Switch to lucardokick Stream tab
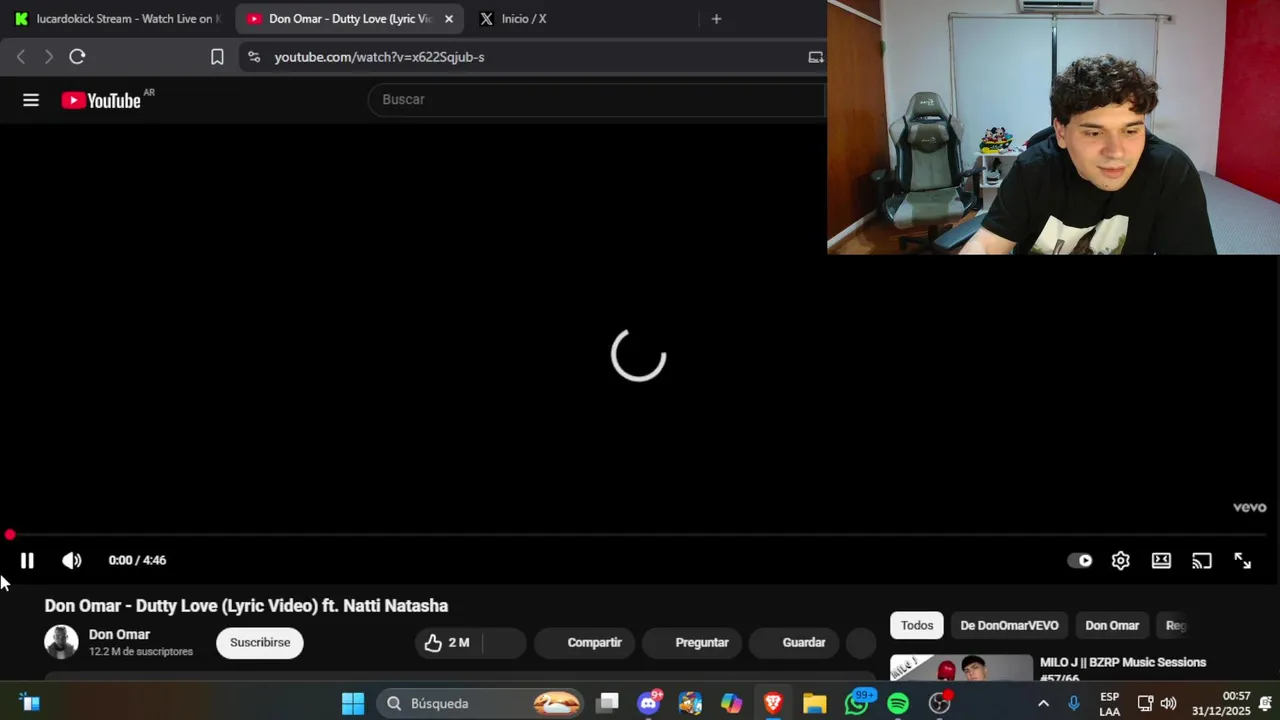The image size is (1280, 720). tap(118, 19)
